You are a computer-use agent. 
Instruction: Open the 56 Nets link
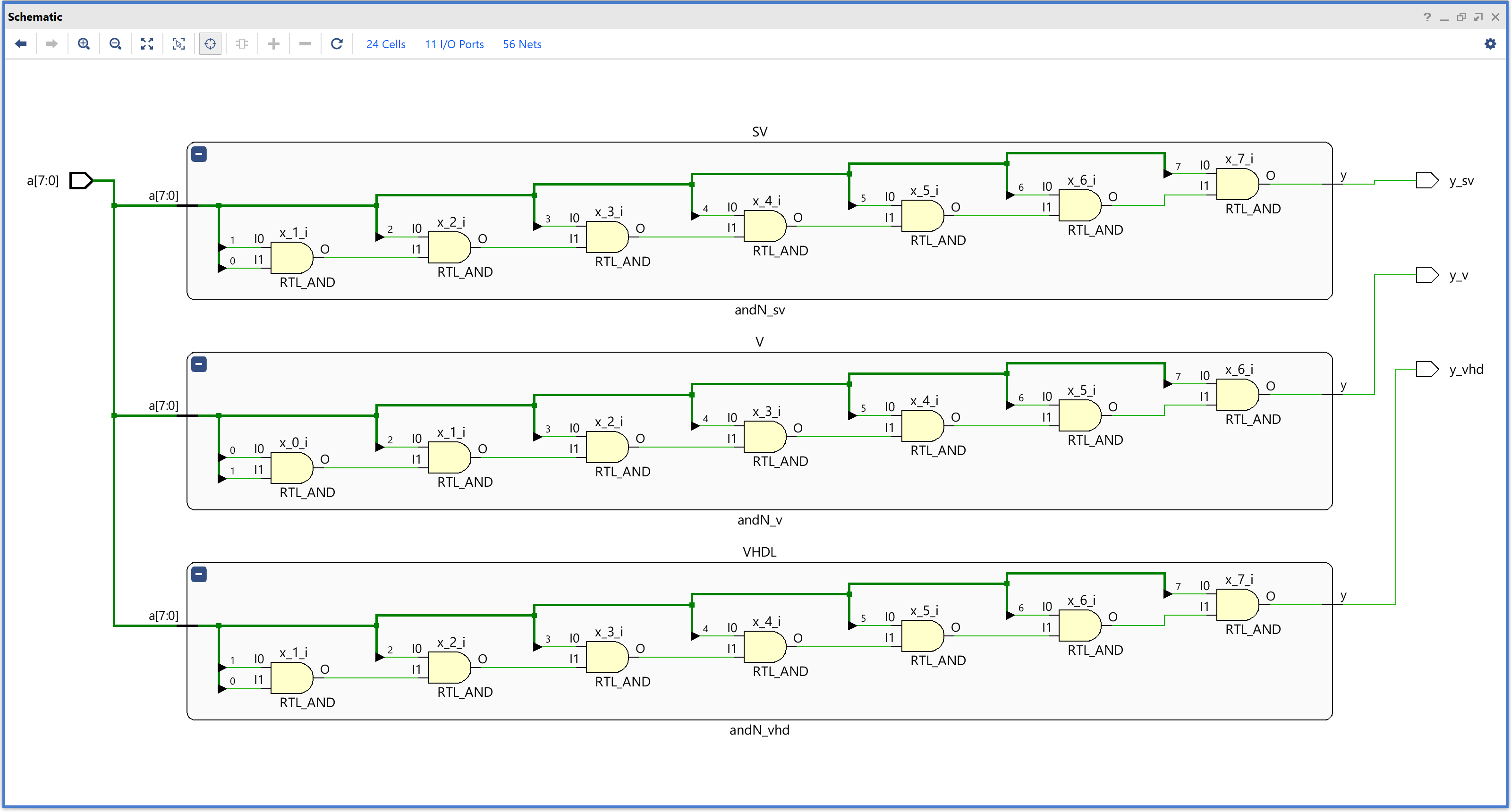click(522, 44)
